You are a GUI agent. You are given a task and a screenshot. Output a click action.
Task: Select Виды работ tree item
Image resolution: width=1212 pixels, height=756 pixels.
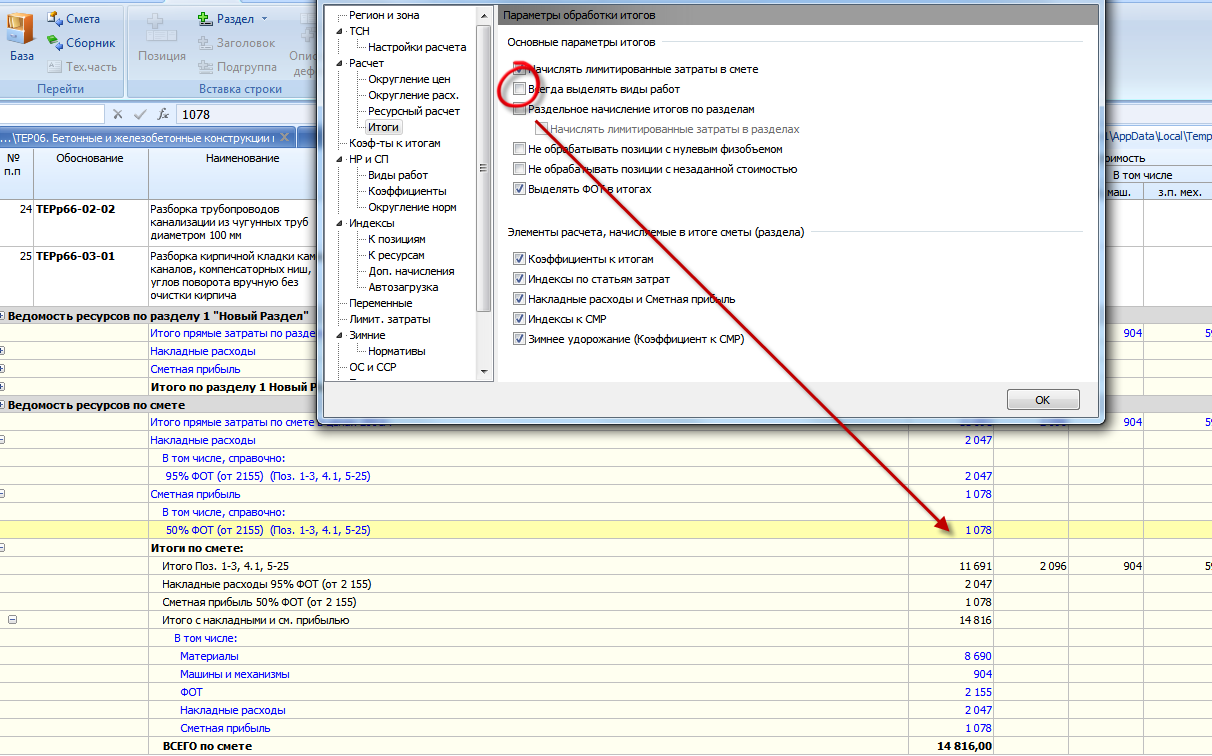tap(398, 175)
